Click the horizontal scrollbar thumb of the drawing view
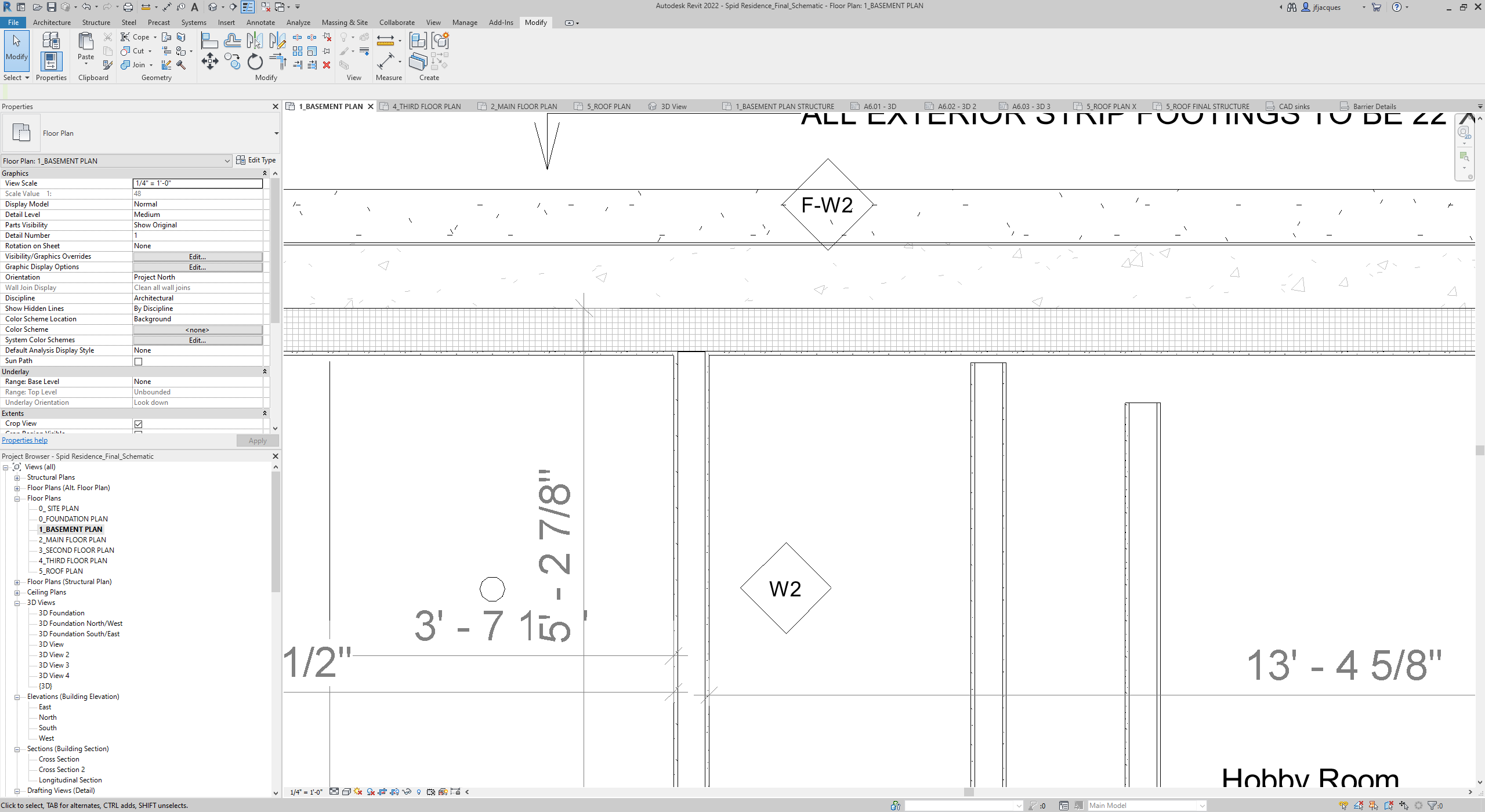Screen dimensions: 1485x812 (x=969, y=792)
